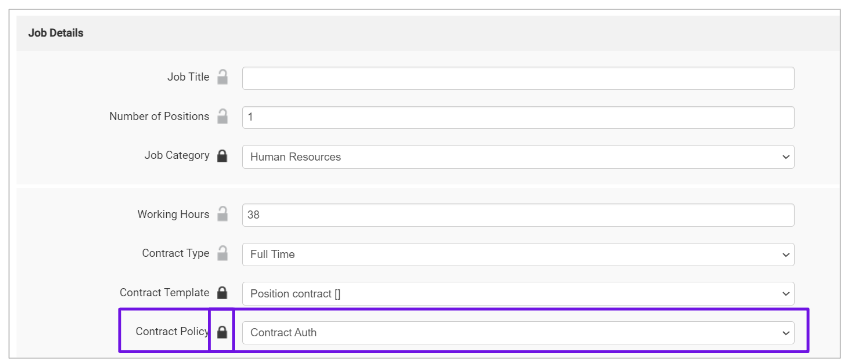847x361 pixels.
Task: Click the Position contract dropdown chevron
Action: point(785,294)
